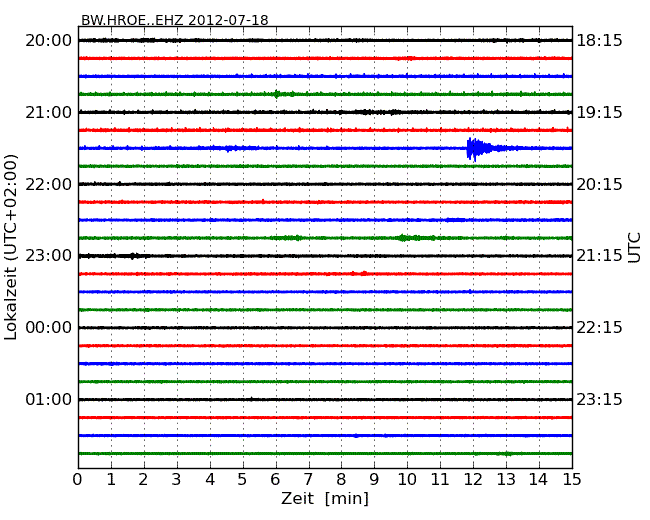Click the x-axis tick label 10

point(407,480)
